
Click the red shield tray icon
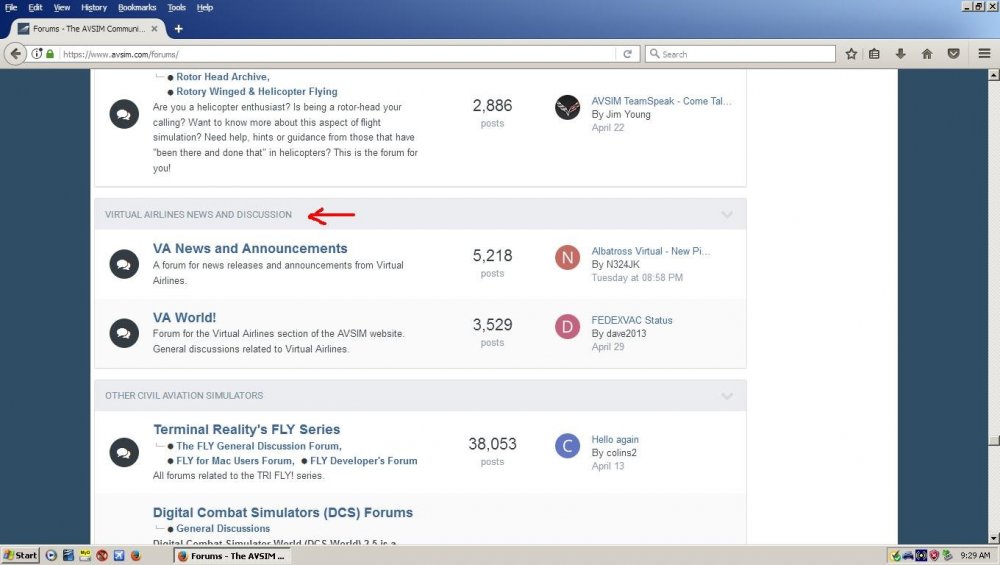pyautogui.click(x=934, y=555)
